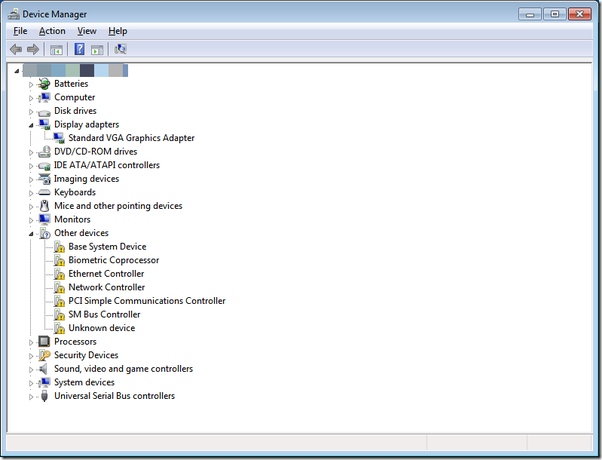Select the Ethernet Controller device
Viewport: 602px width, 460px height.
click(x=106, y=274)
